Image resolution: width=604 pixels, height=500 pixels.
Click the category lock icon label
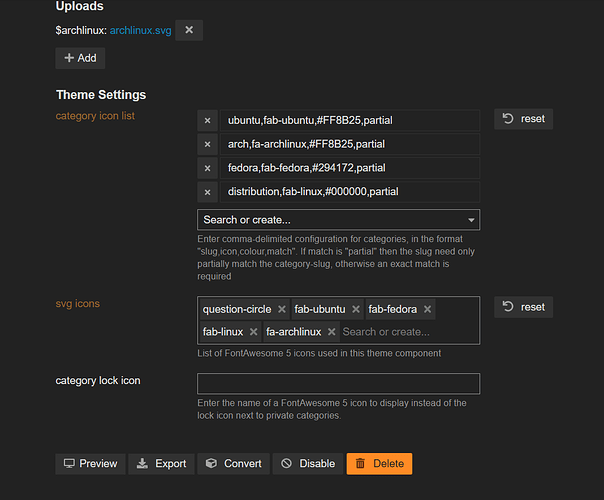[x=98, y=381]
